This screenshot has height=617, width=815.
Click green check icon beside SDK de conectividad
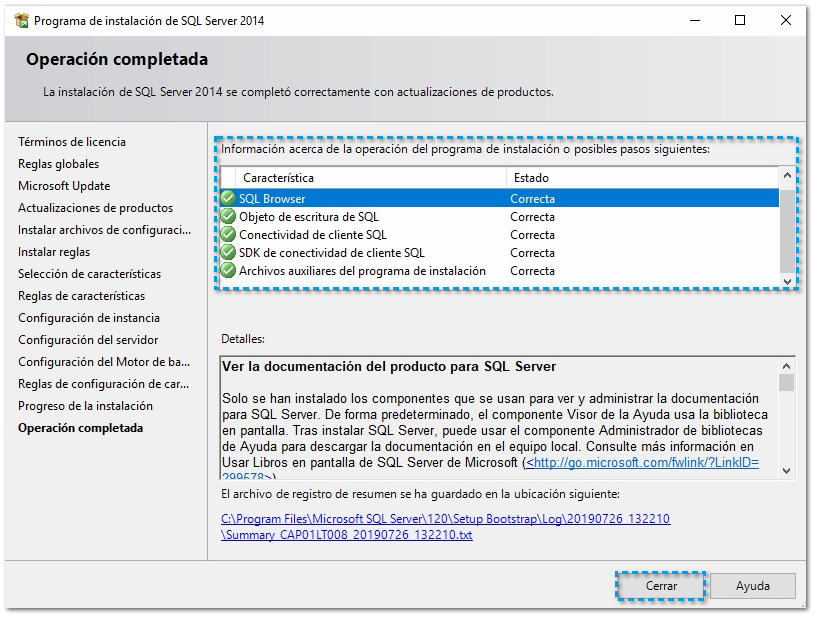pos(228,253)
